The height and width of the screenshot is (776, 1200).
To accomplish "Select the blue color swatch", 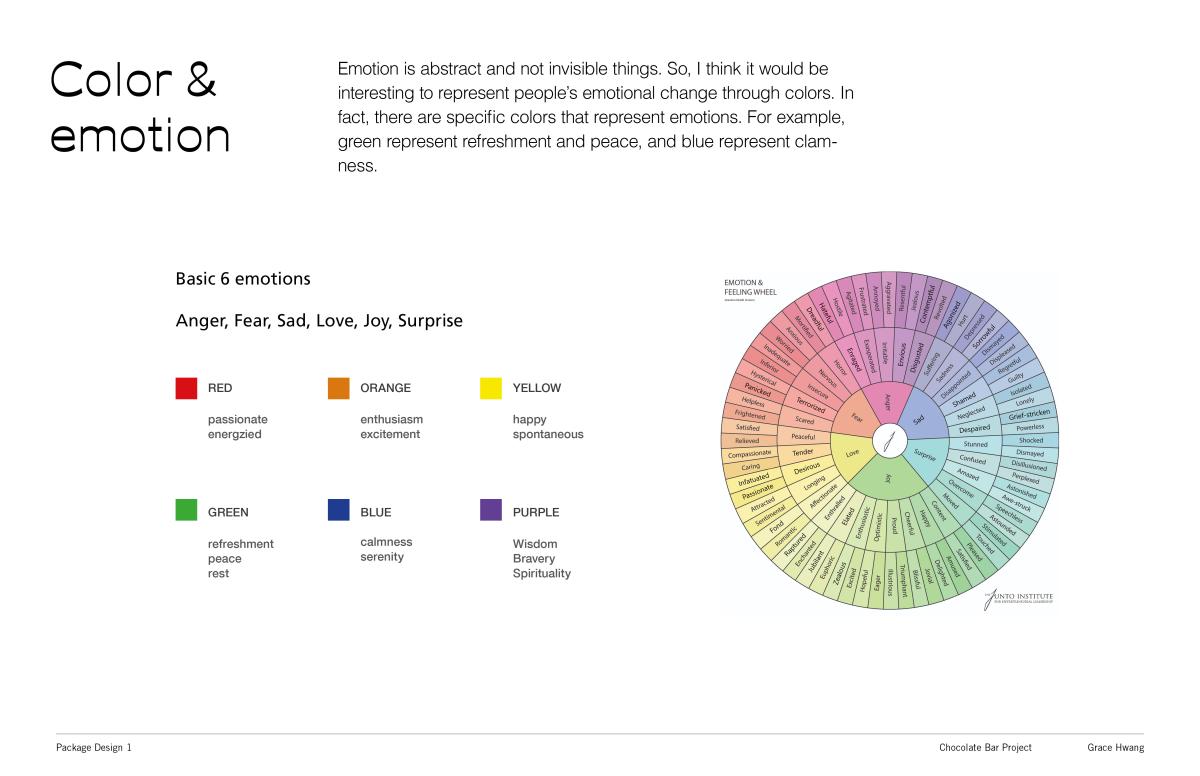I will (x=338, y=511).
